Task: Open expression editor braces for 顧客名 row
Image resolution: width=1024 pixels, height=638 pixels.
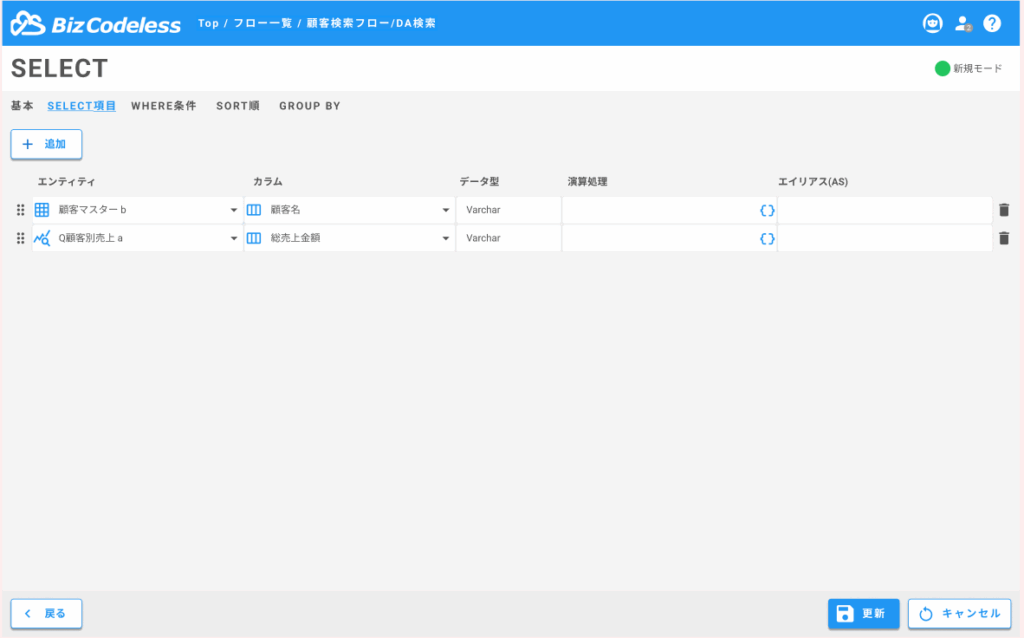Action: tap(767, 210)
